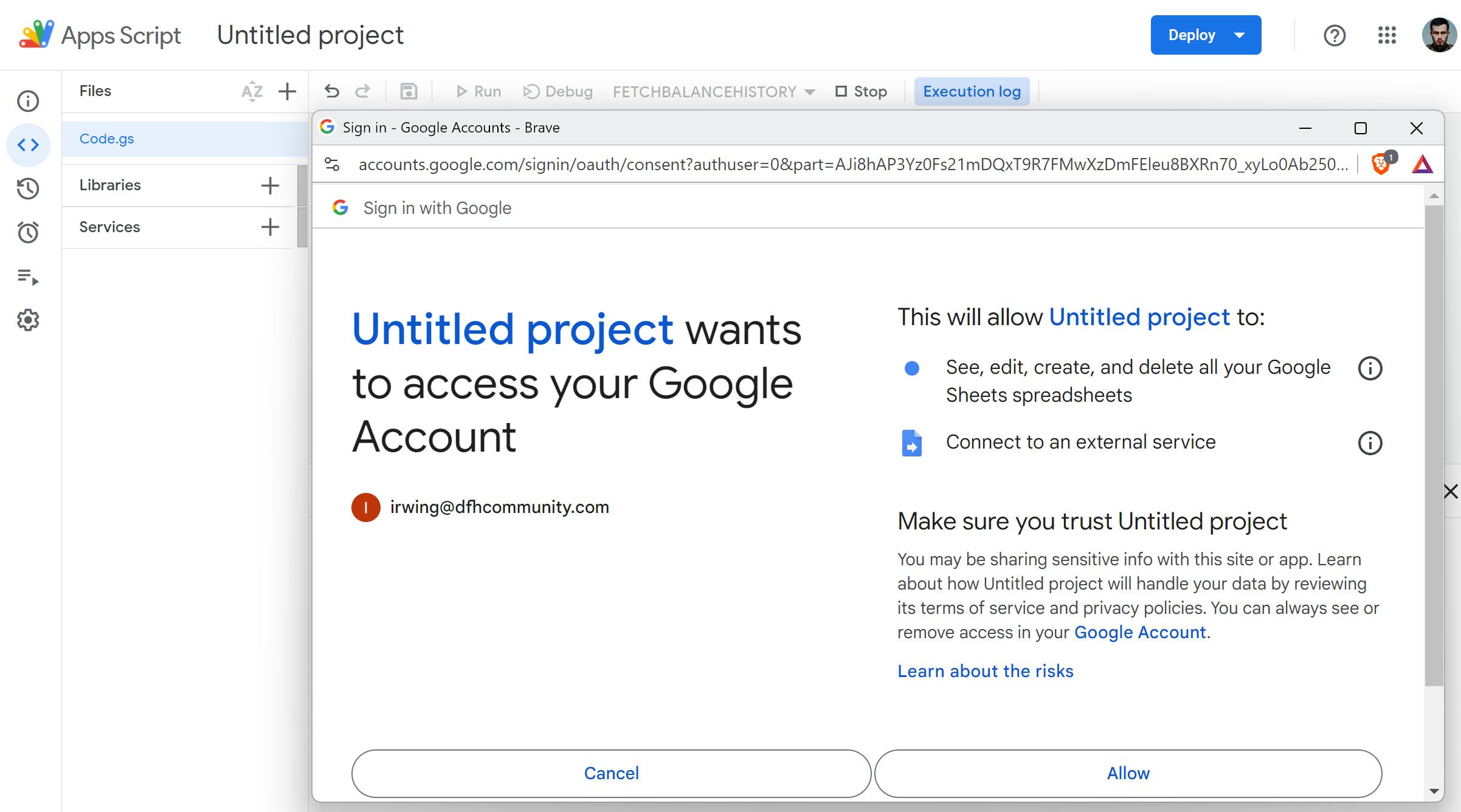The image size is (1461, 812).
Task: Click the Files panel heading
Action: (95, 91)
